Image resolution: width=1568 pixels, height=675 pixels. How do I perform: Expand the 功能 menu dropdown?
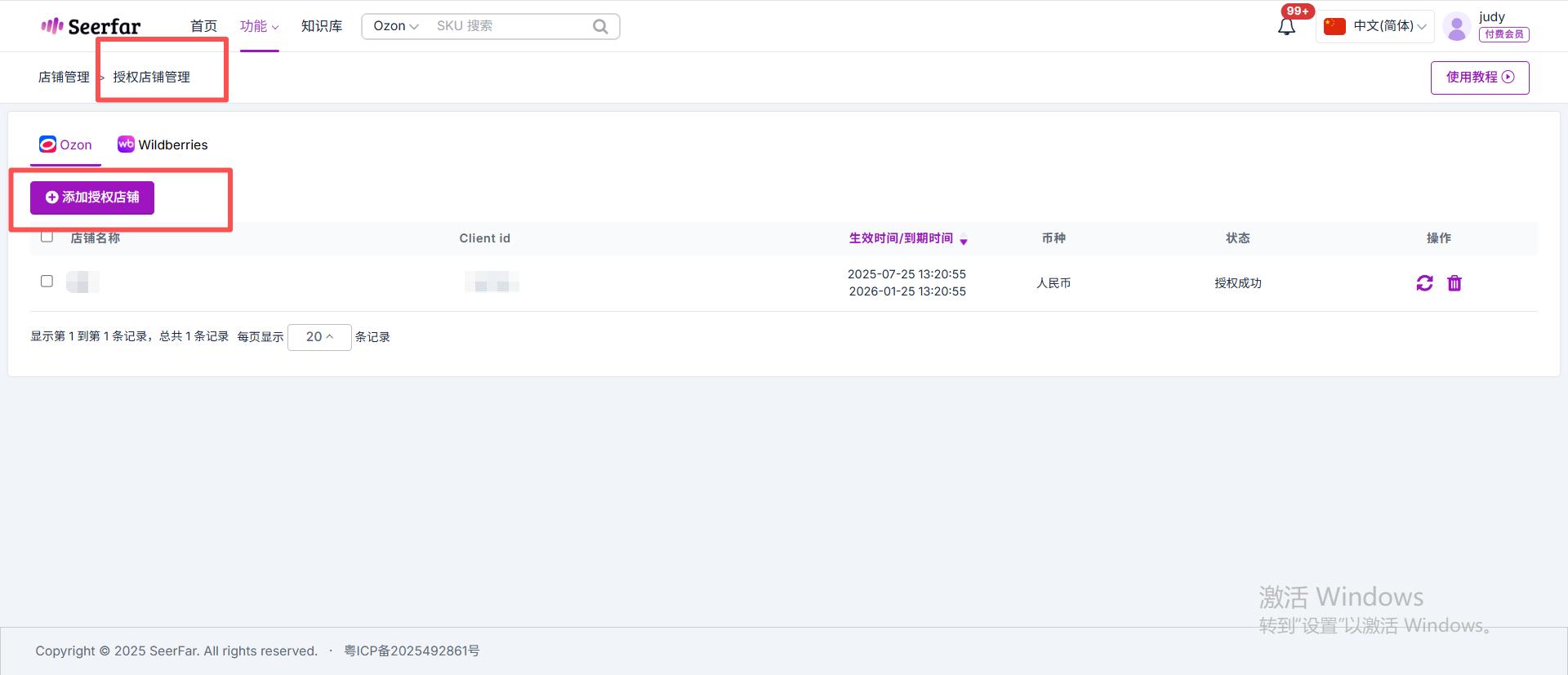259,26
